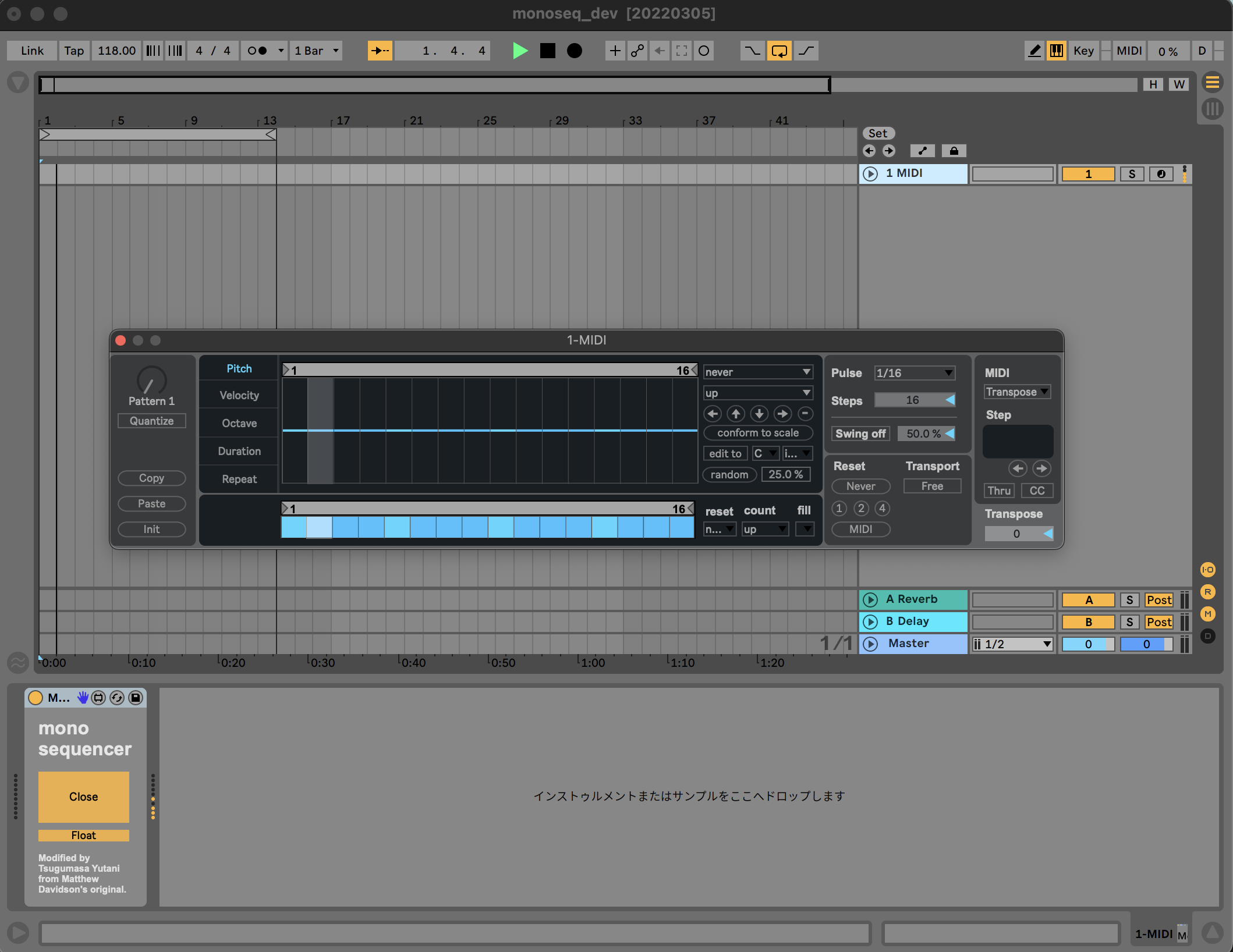The image size is (1233, 952).
Task: Toggle the metronome button
Action: pos(258,51)
